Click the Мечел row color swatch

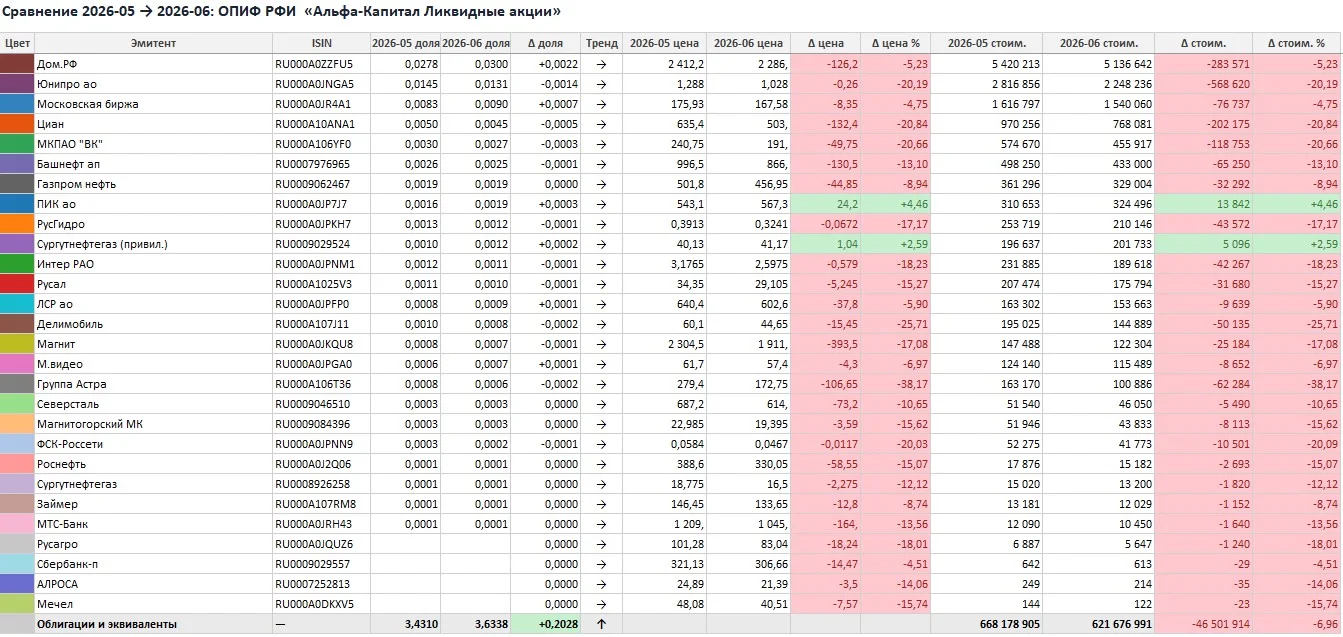click(x=17, y=604)
